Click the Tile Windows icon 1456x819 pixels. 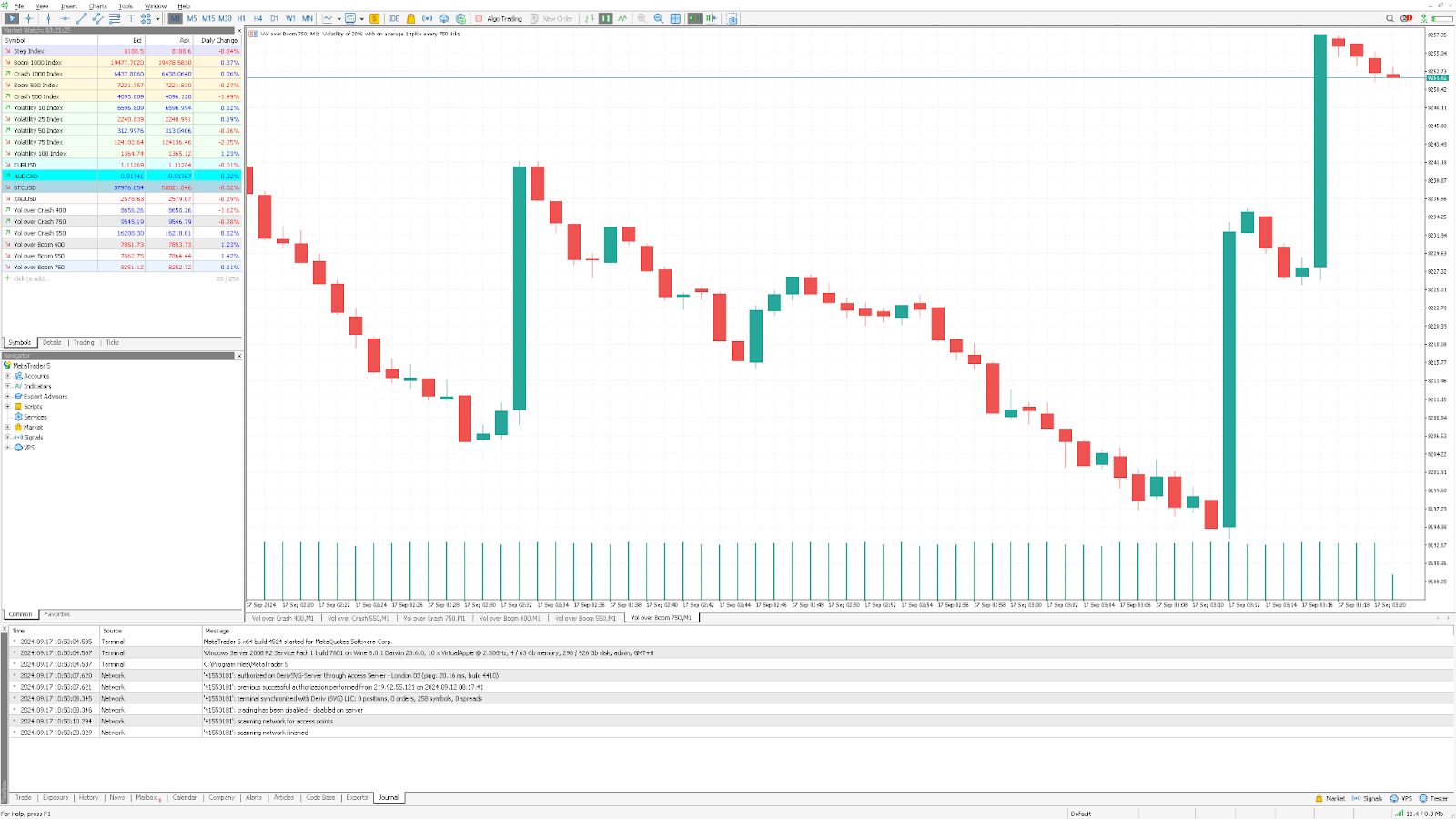(674, 18)
